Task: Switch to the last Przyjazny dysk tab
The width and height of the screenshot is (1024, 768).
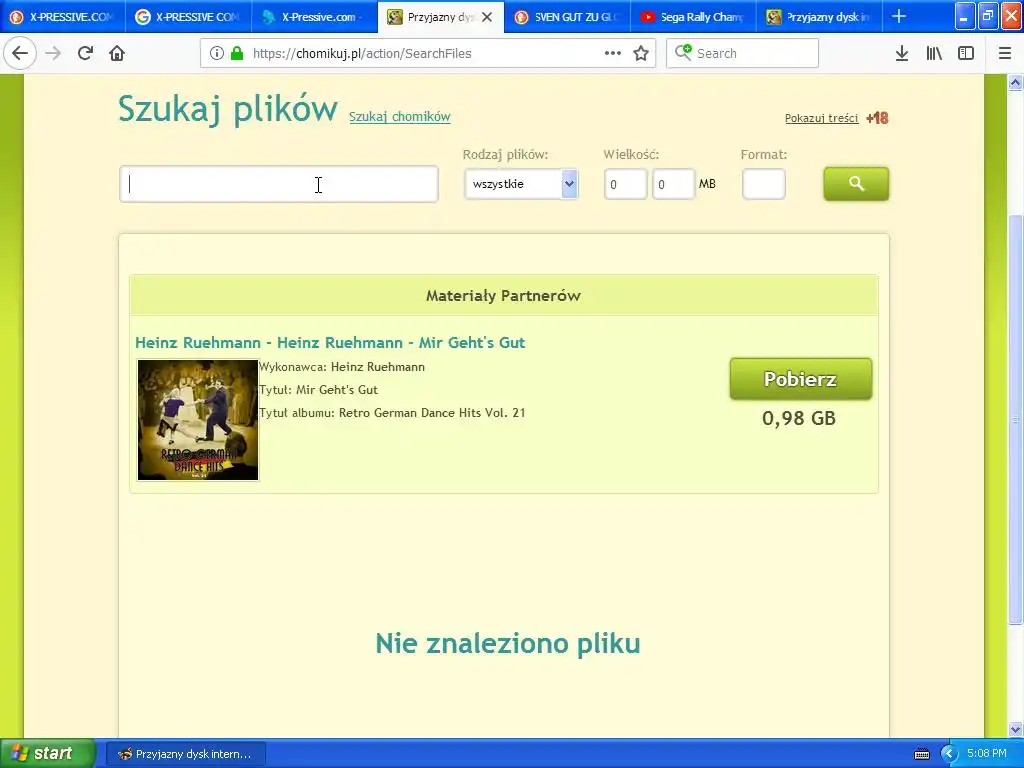Action: (819, 17)
